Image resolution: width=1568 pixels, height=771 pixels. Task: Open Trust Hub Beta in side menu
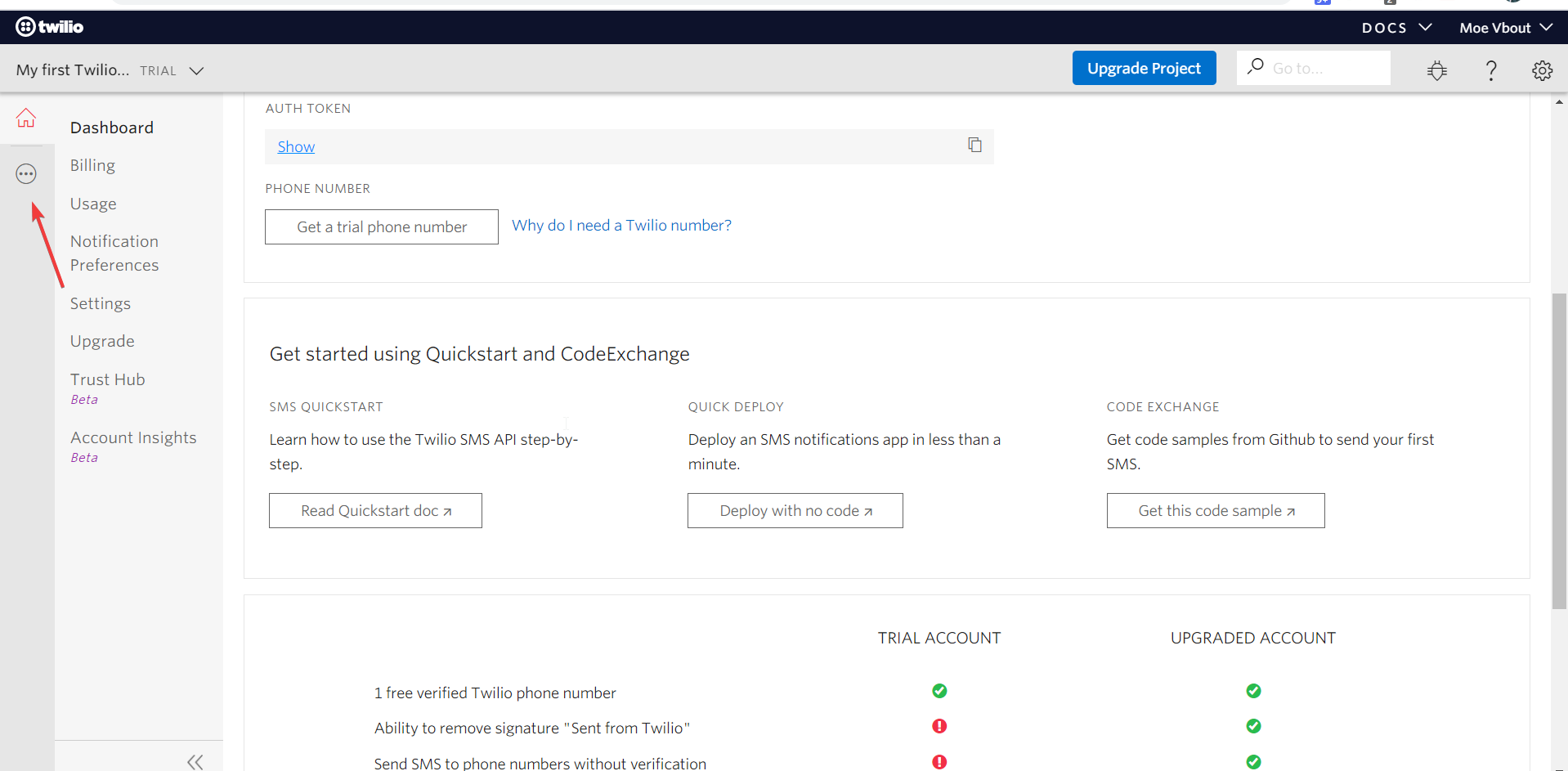[x=108, y=388]
